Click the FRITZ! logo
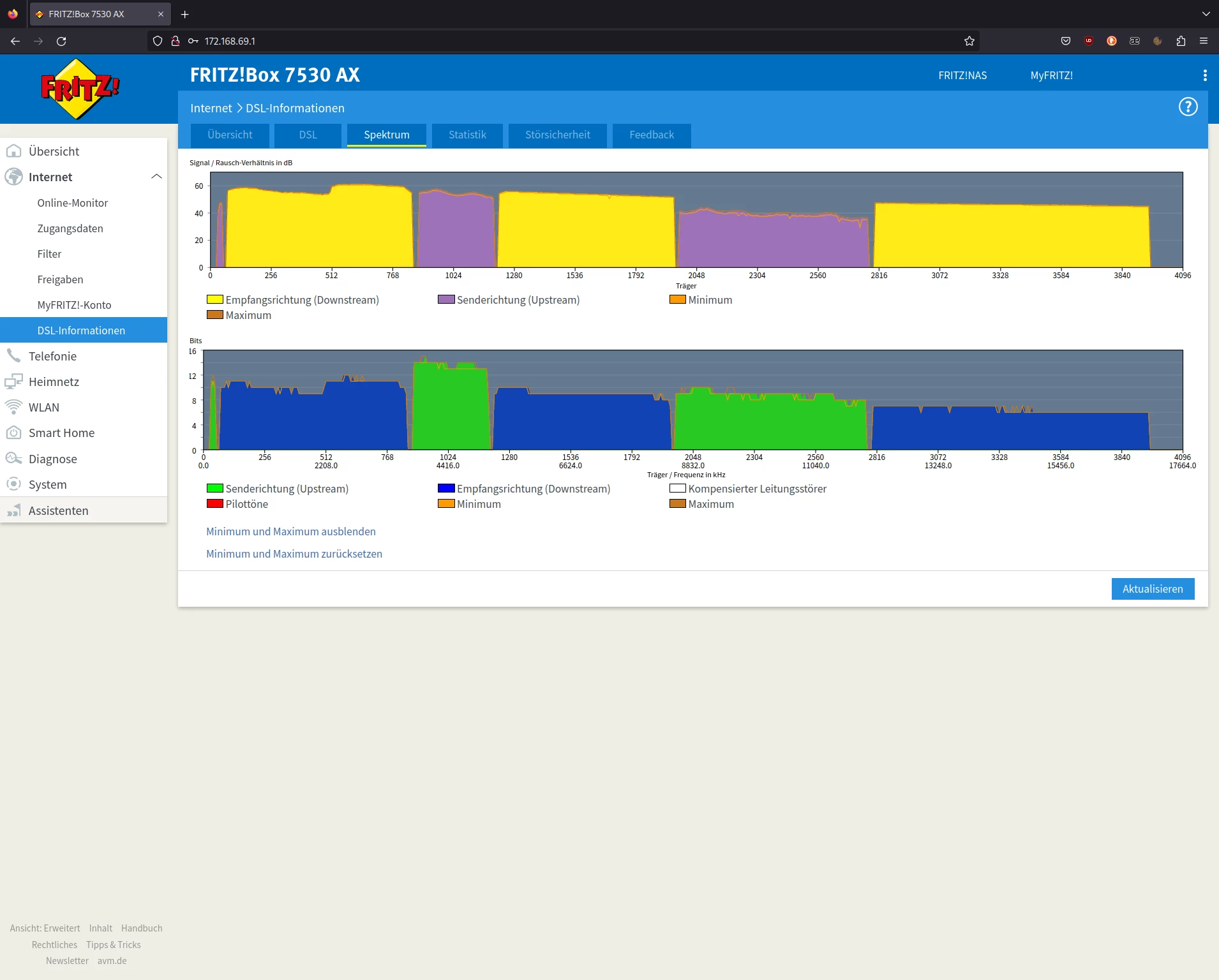Viewport: 1219px width, 980px height. [x=80, y=89]
